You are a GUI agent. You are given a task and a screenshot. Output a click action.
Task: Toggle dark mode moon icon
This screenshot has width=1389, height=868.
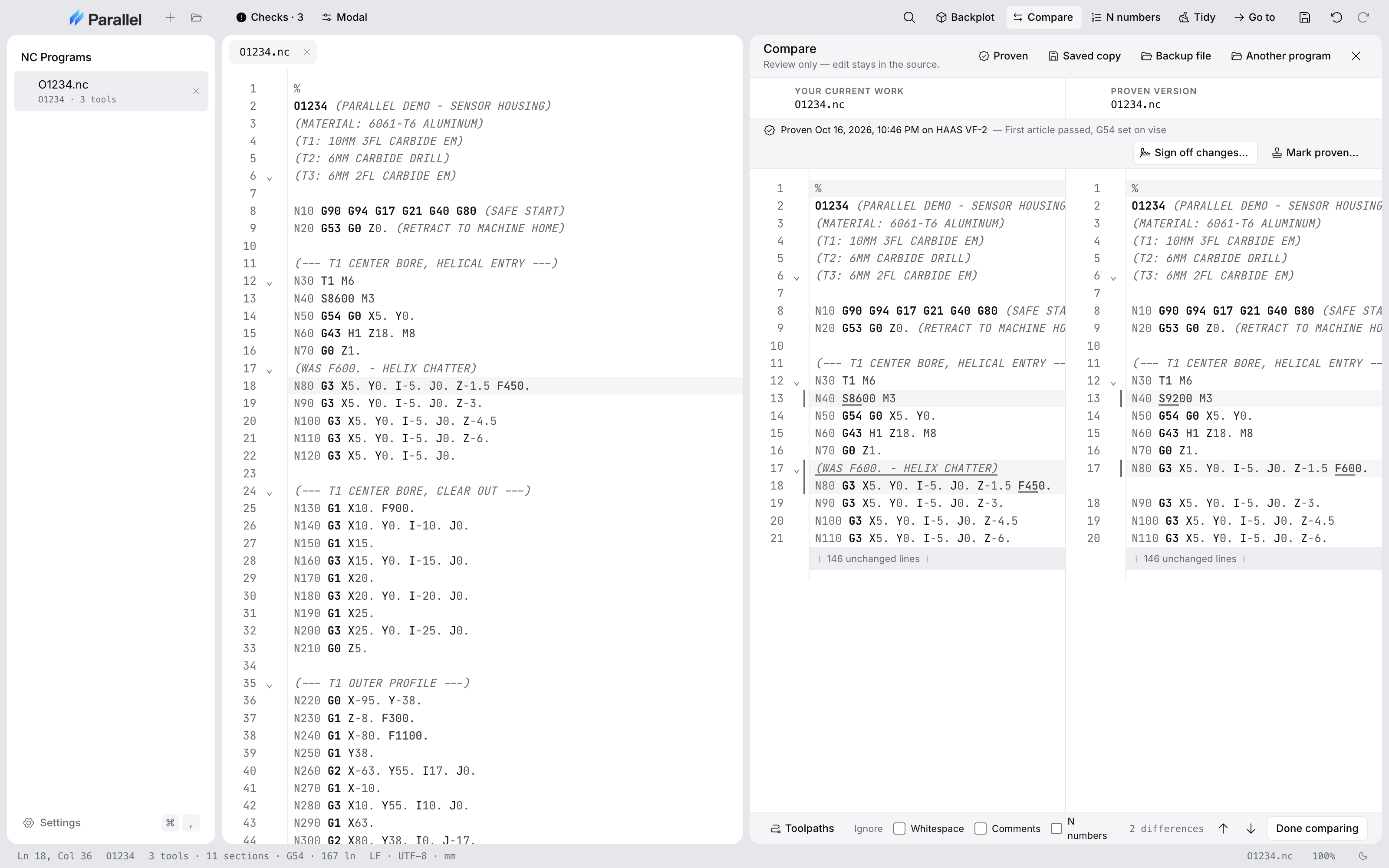[x=1363, y=856]
